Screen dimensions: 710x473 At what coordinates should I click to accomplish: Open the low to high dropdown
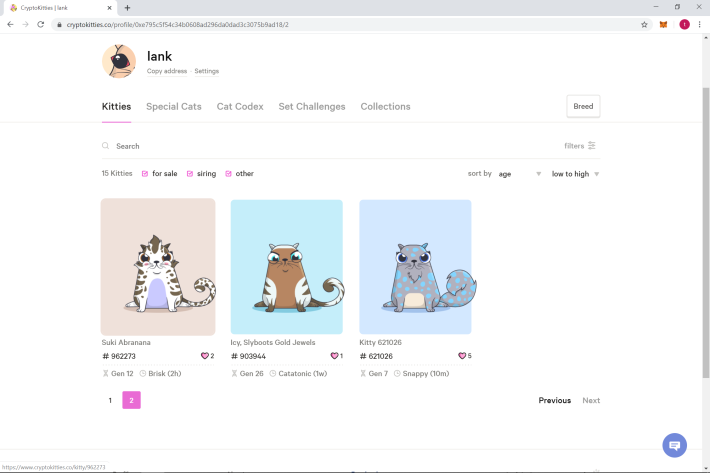tap(575, 174)
